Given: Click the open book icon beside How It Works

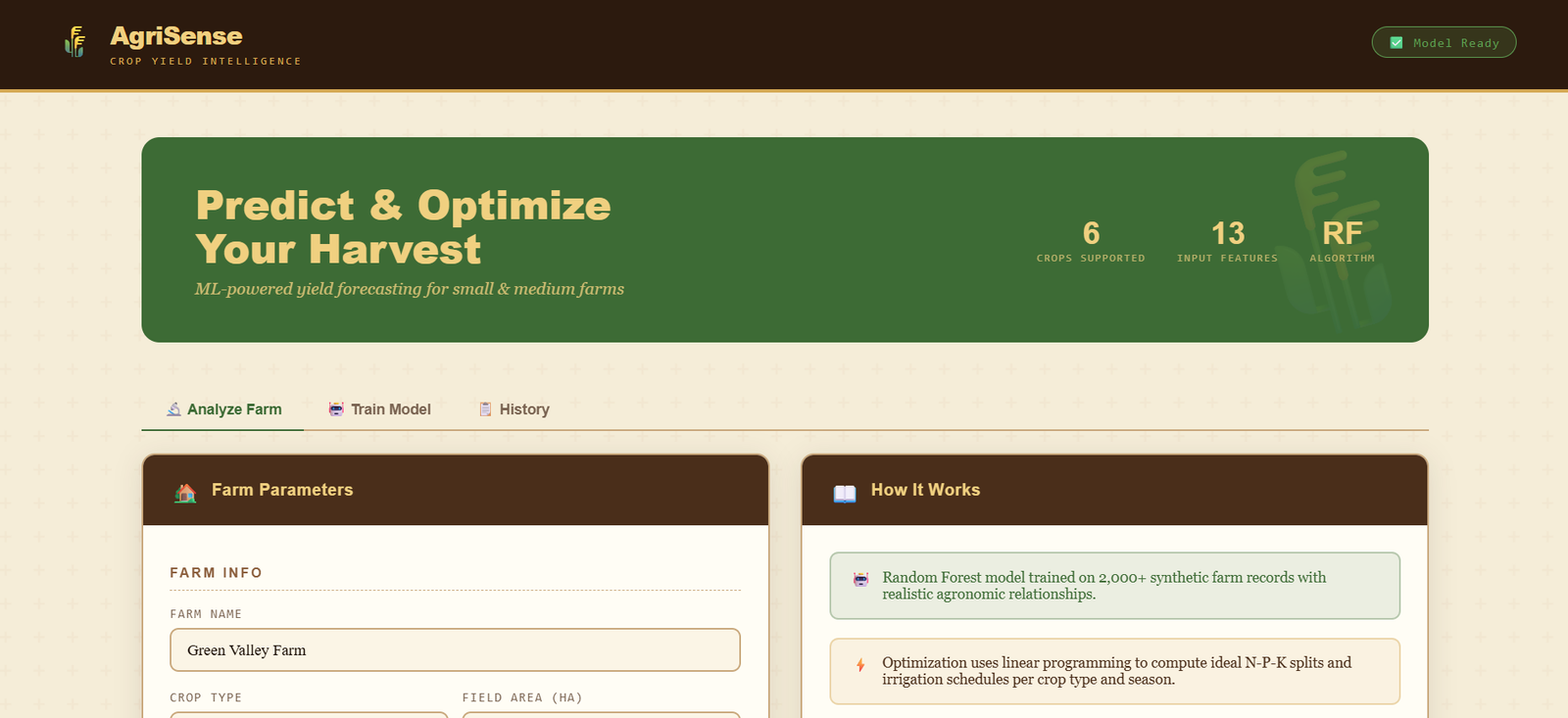Looking at the screenshot, I should [845, 493].
